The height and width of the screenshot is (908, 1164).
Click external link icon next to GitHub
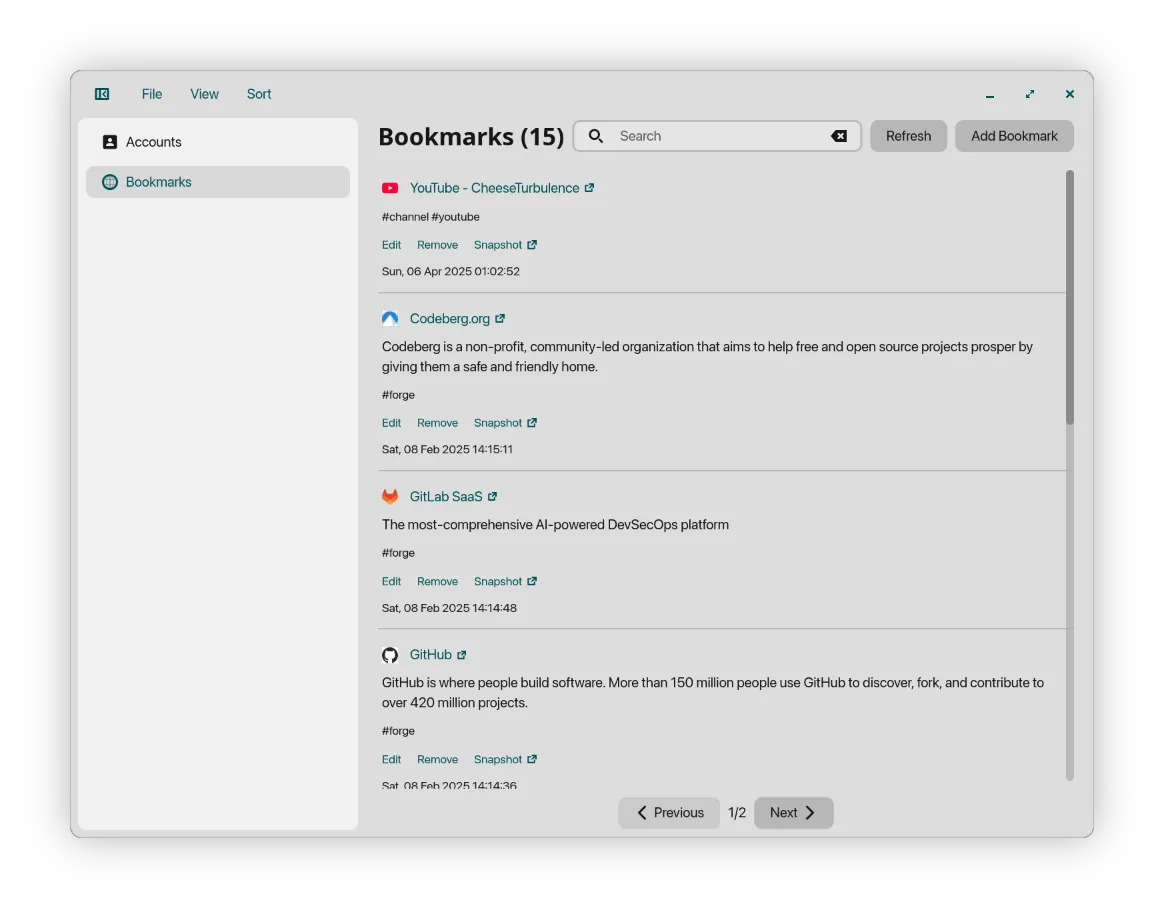pos(462,655)
